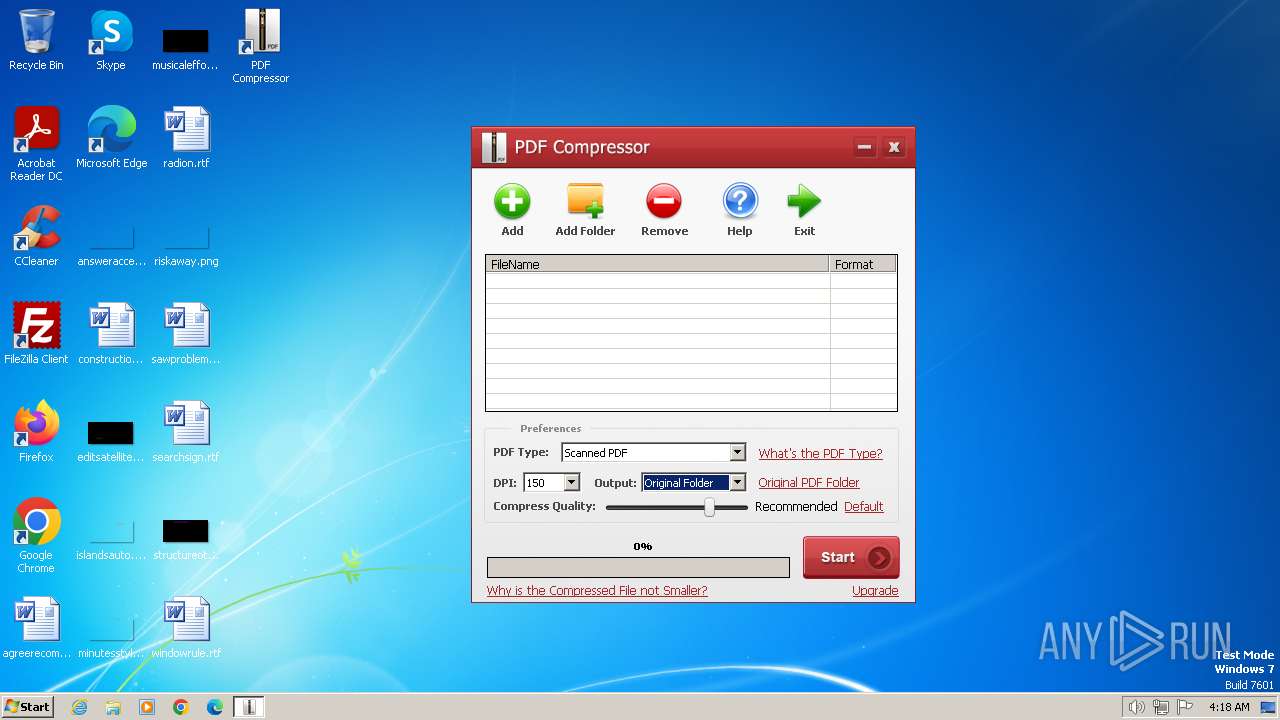Select Acrobat Reader DC desktop icon
The height and width of the screenshot is (720, 1280).
(x=36, y=144)
